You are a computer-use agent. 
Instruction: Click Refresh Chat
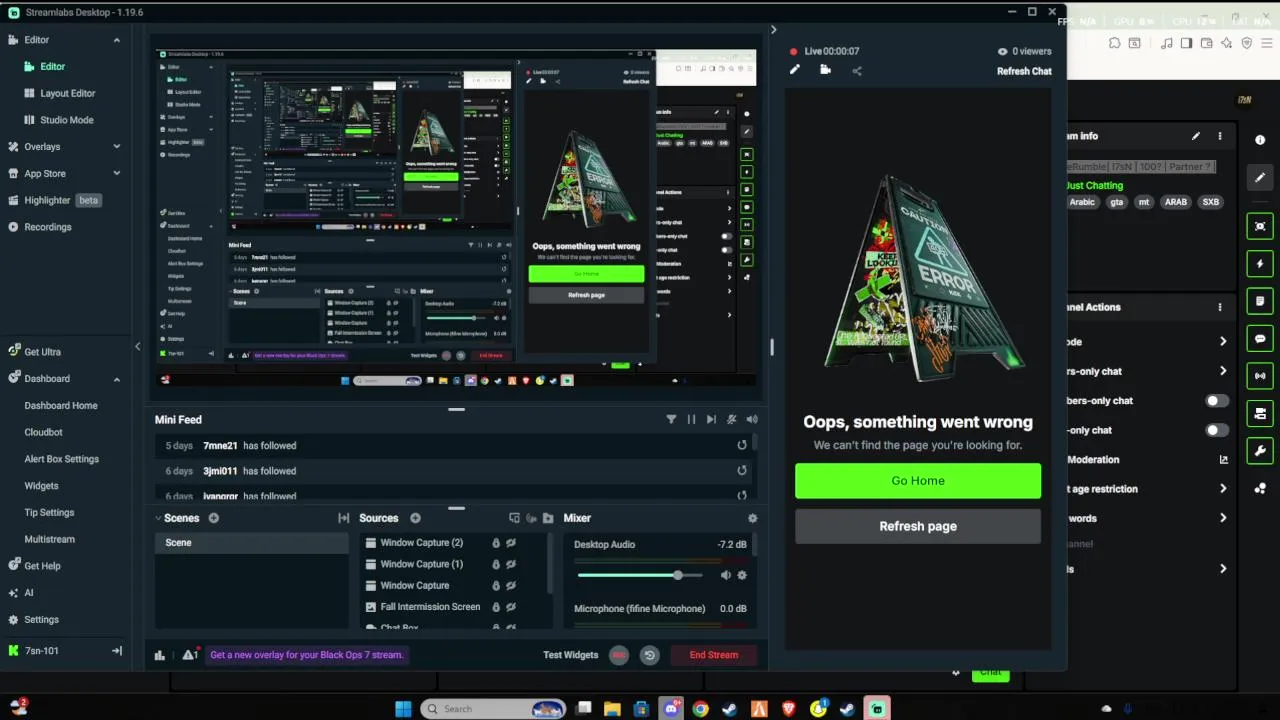coord(1024,71)
